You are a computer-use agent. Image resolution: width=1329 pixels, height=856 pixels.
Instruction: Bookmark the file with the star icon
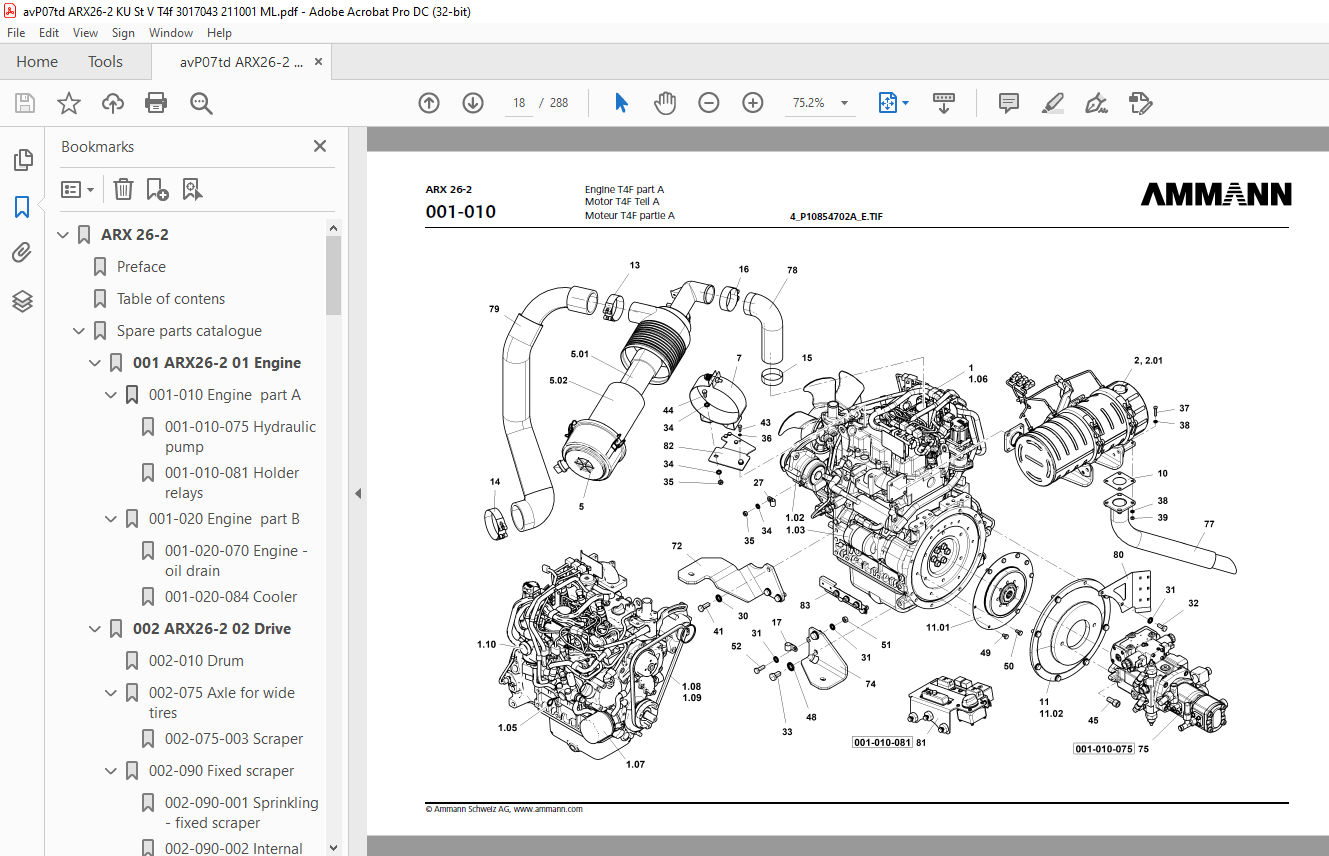[x=69, y=103]
